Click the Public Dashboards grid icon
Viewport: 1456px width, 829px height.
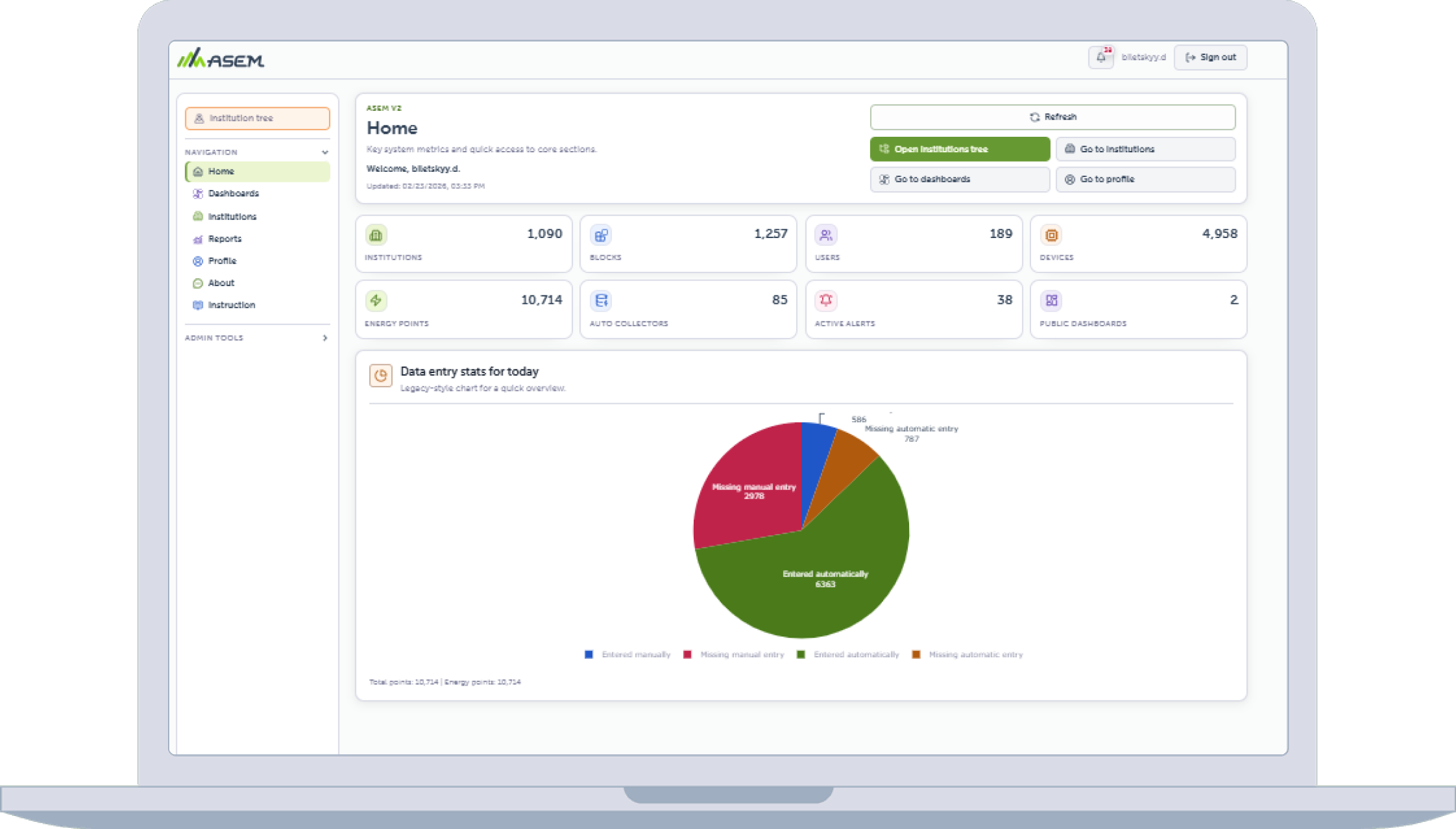pyautogui.click(x=1051, y=300)
